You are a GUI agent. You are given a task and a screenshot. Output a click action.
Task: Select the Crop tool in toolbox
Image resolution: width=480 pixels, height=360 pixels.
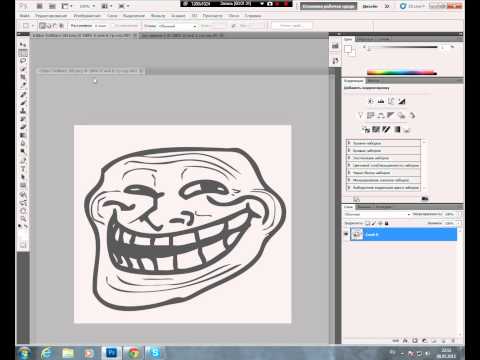(23, 77)
